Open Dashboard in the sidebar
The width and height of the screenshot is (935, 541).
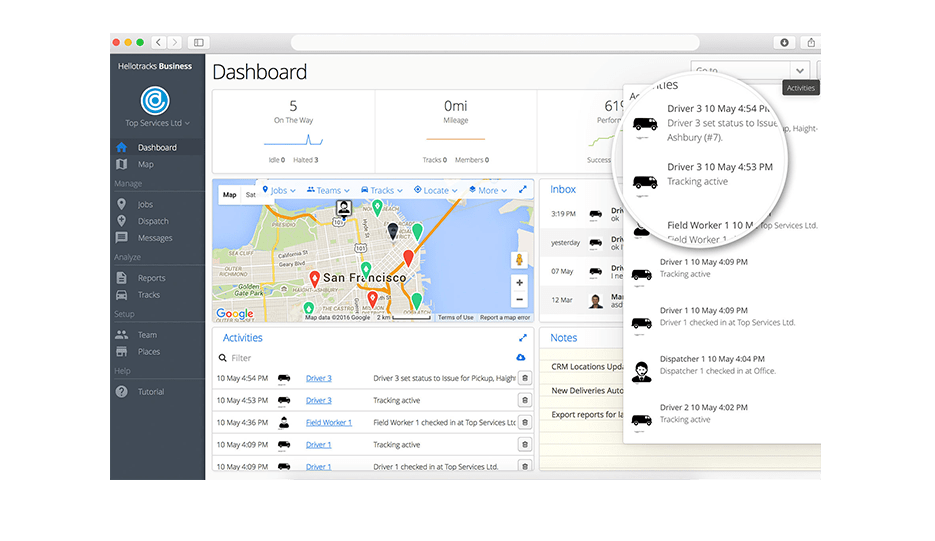[157, 147]
